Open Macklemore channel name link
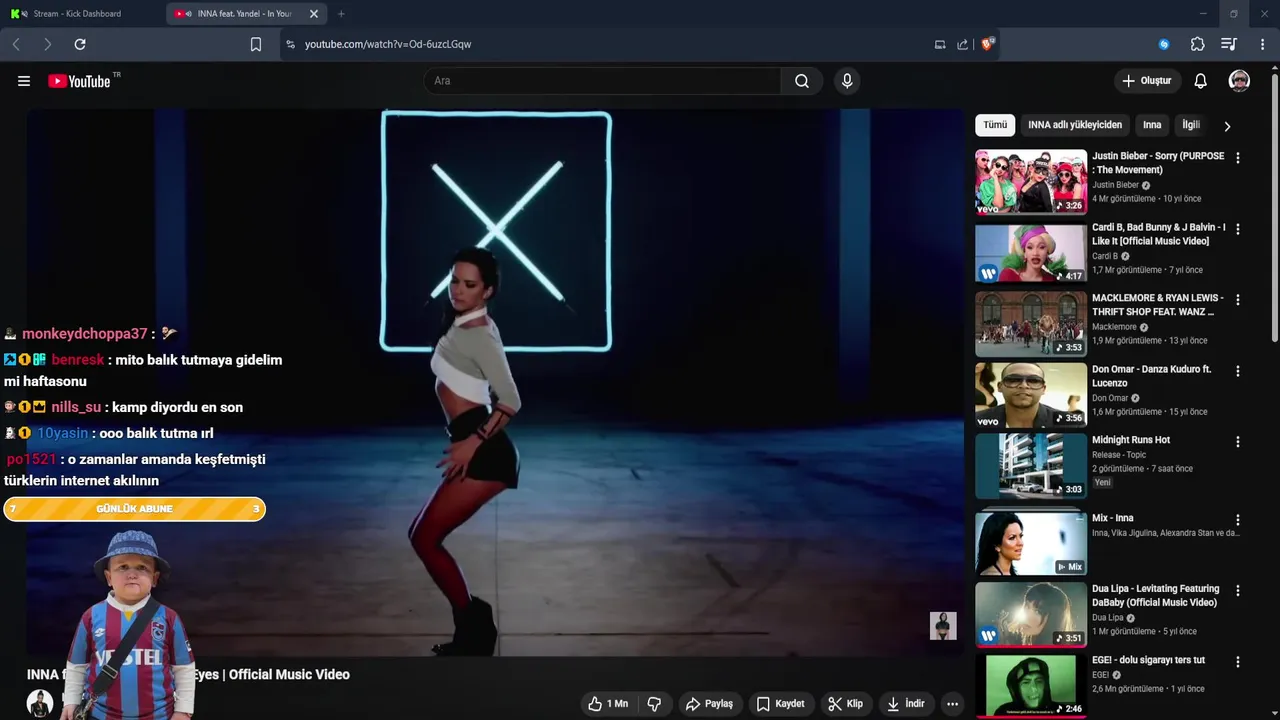 pos(1114,327)
